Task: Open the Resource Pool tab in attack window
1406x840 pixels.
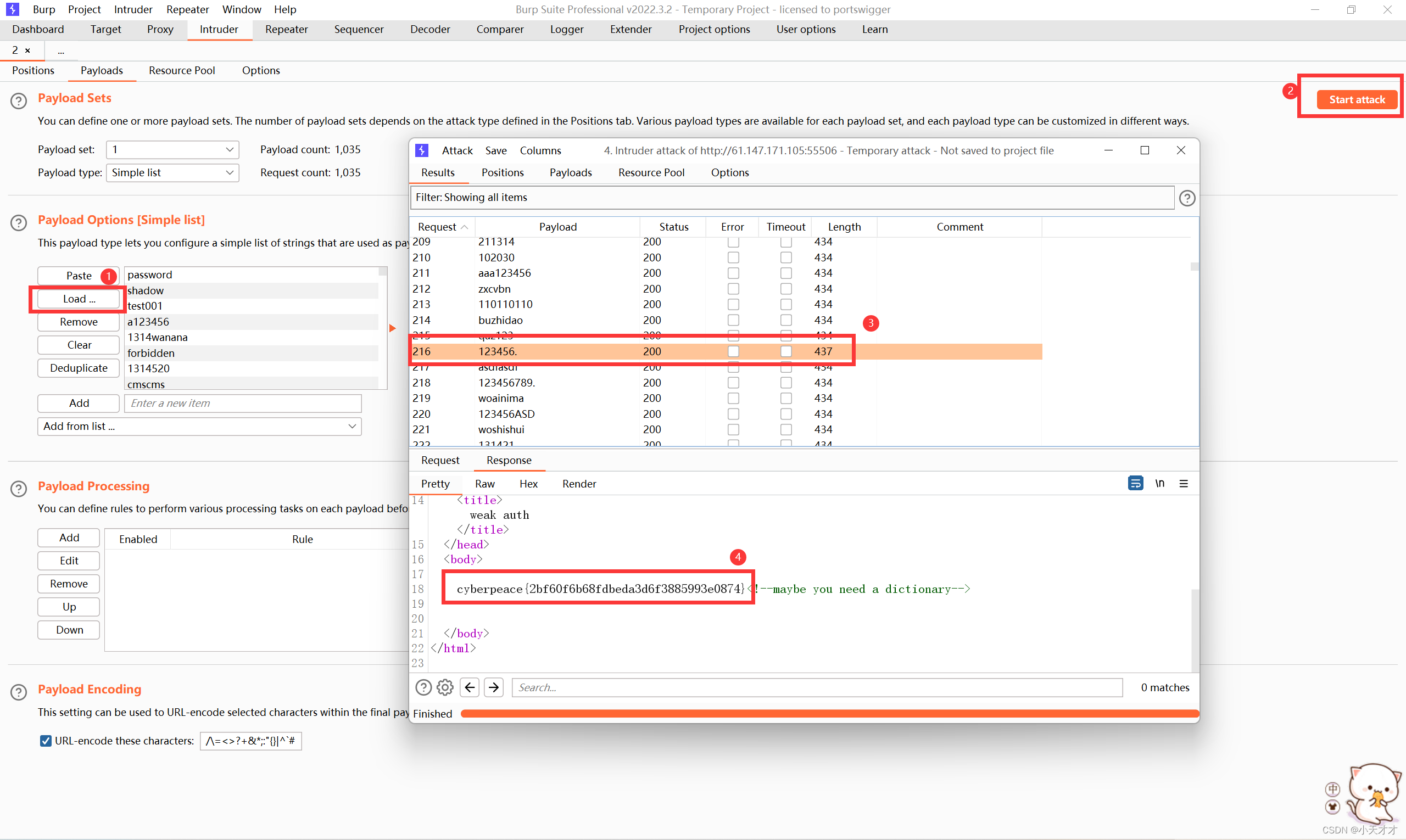Action: (x=651, y=172)
